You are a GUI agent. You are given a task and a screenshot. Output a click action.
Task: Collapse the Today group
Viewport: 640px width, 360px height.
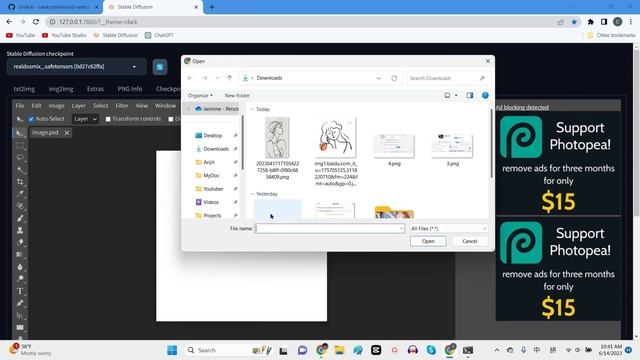point(252,109)
